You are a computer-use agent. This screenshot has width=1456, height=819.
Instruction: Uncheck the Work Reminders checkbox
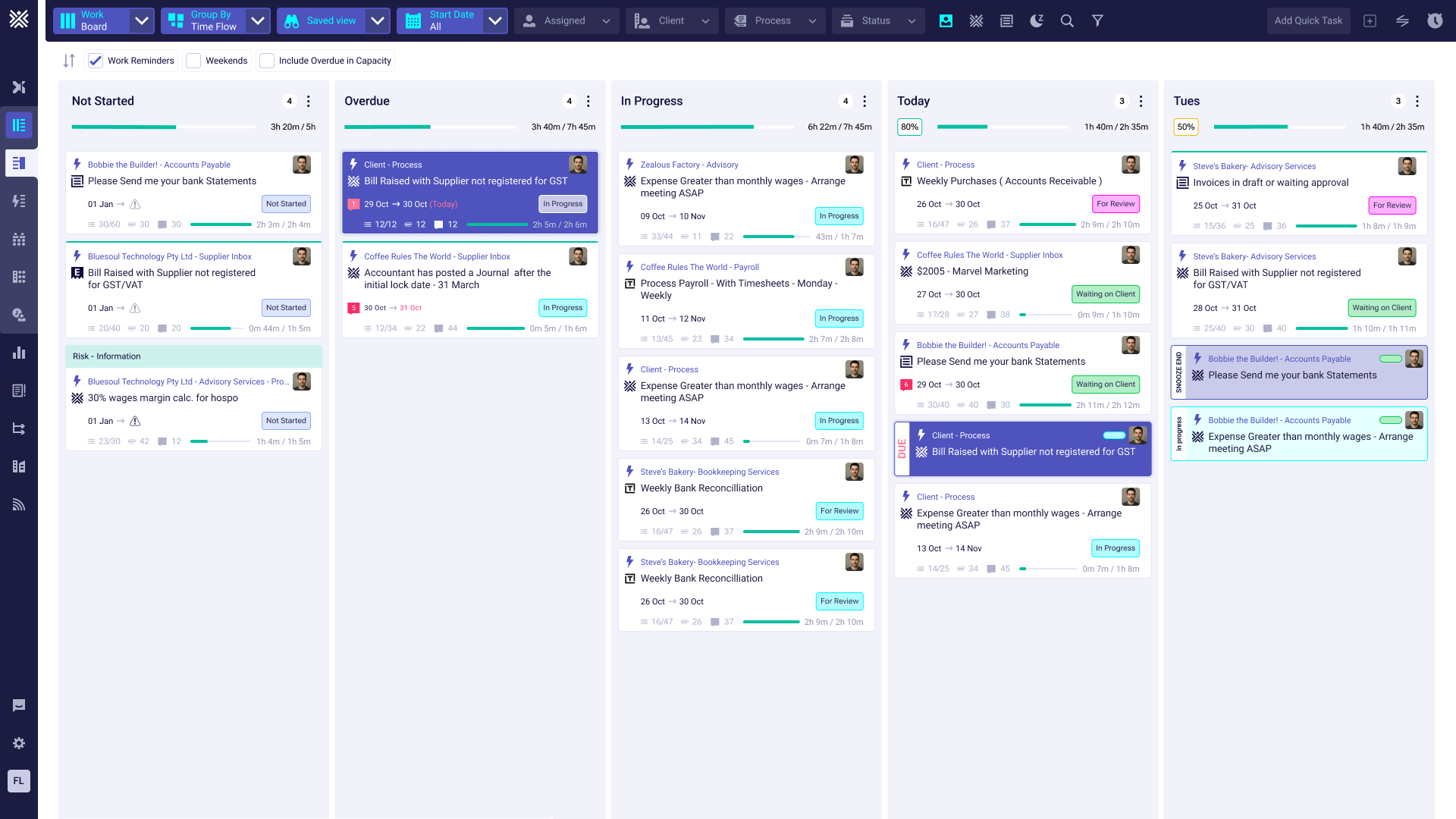pyautogui.click(x=96, y=61)
